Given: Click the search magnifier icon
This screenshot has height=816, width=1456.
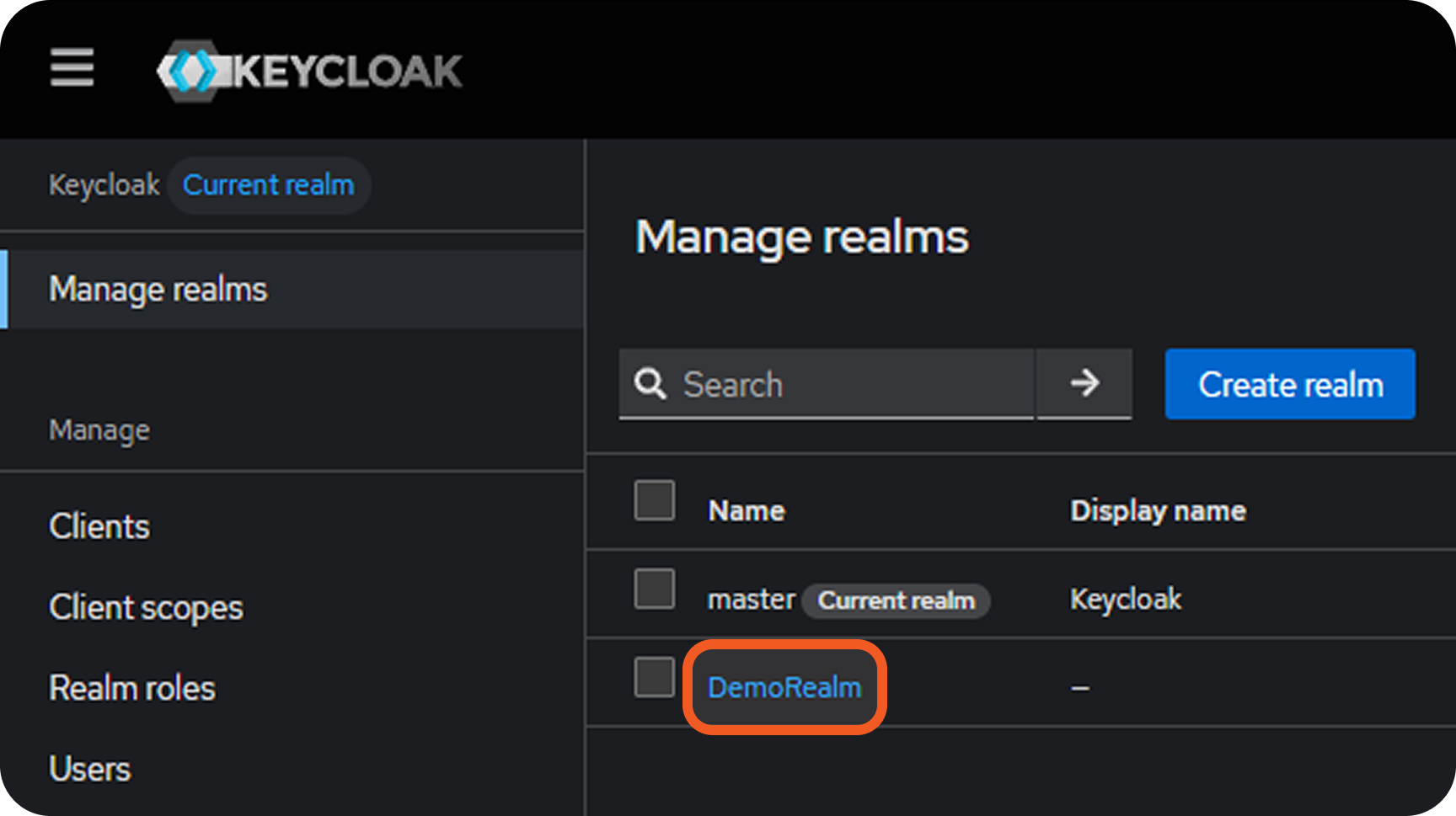Looking at the screenshot, I should pos(650,384).
